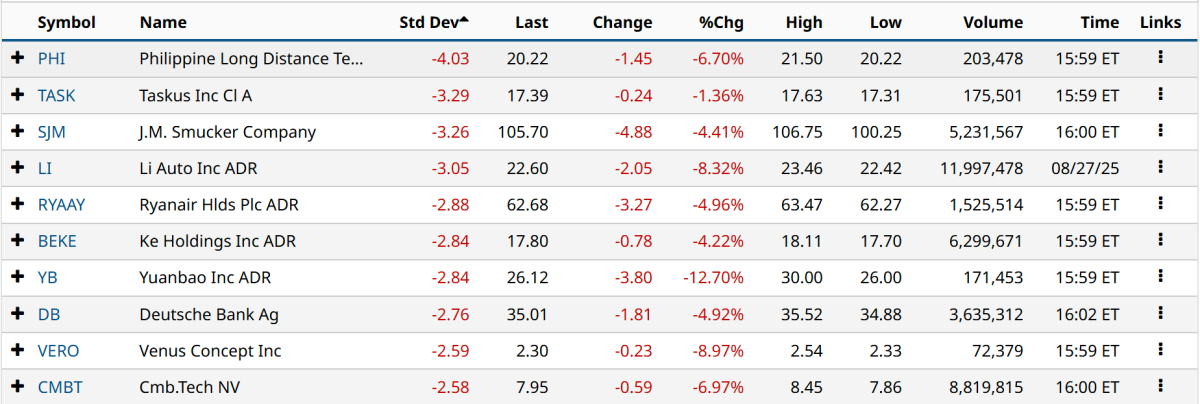The height and width of the screenshot is (404, 1200).
Task: Open the kebab menu for CMBT row
Action: pyautogui.click(x=1160, y=386)
